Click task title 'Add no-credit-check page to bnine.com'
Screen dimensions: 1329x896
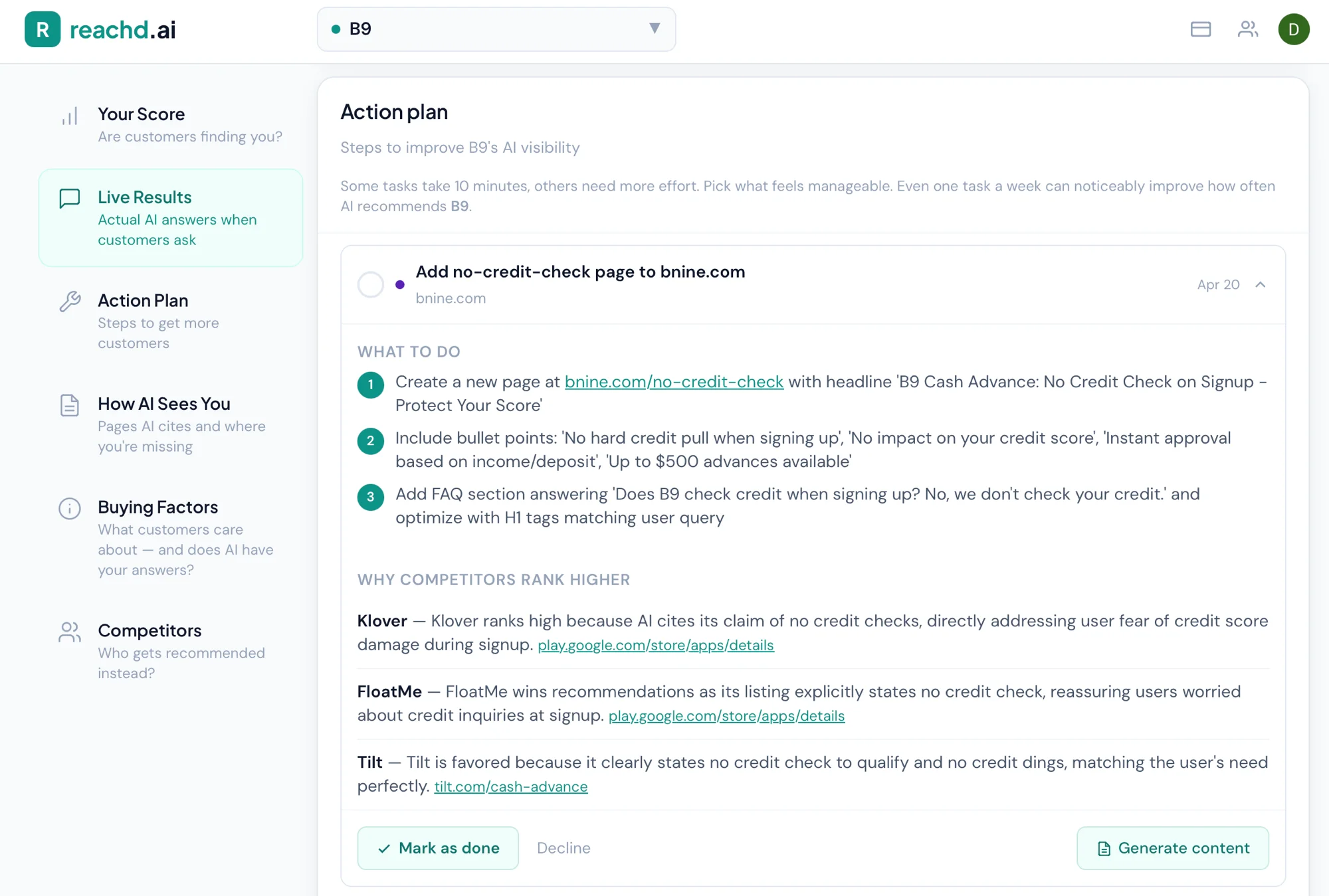(580, 272)
